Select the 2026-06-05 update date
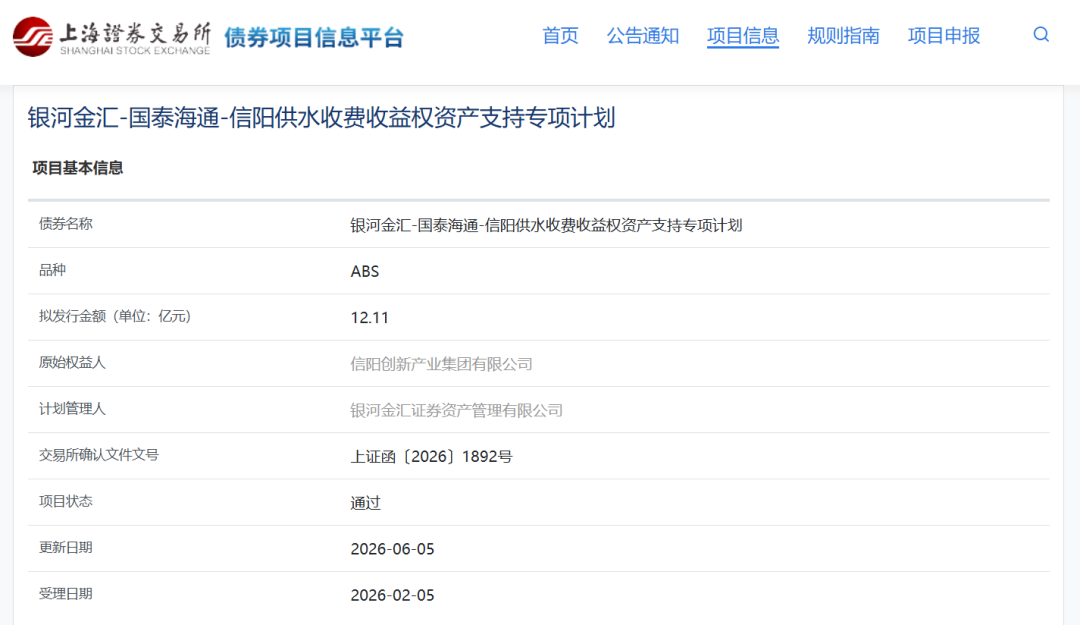 click(x=393, y=549)
